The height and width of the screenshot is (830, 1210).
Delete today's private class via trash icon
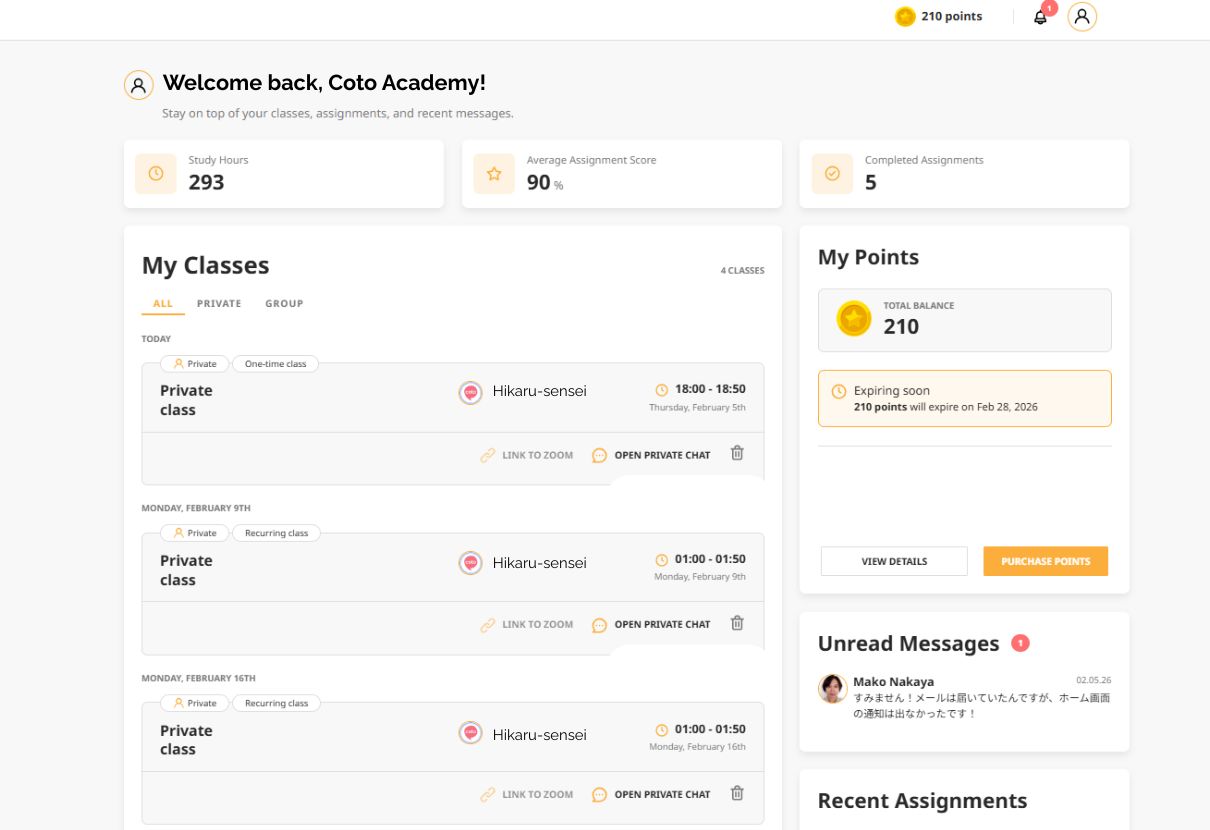[x=737, y=453]
